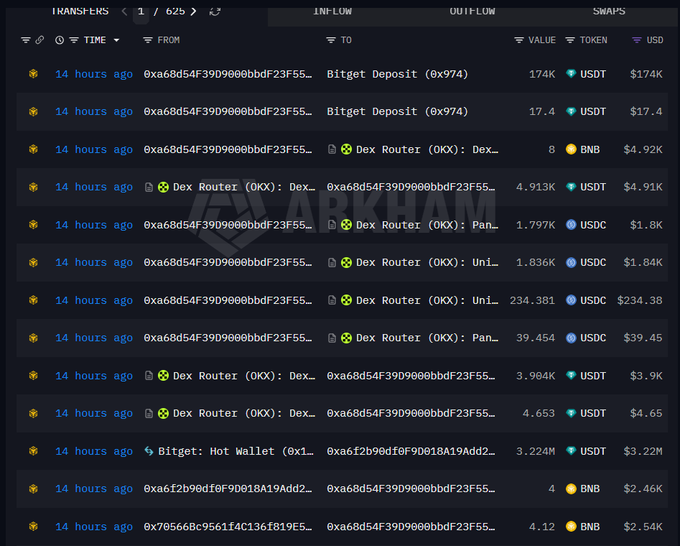The image size is (680, 546).
Task: Click the USD amount $3.9K
Action: point(646,376)
